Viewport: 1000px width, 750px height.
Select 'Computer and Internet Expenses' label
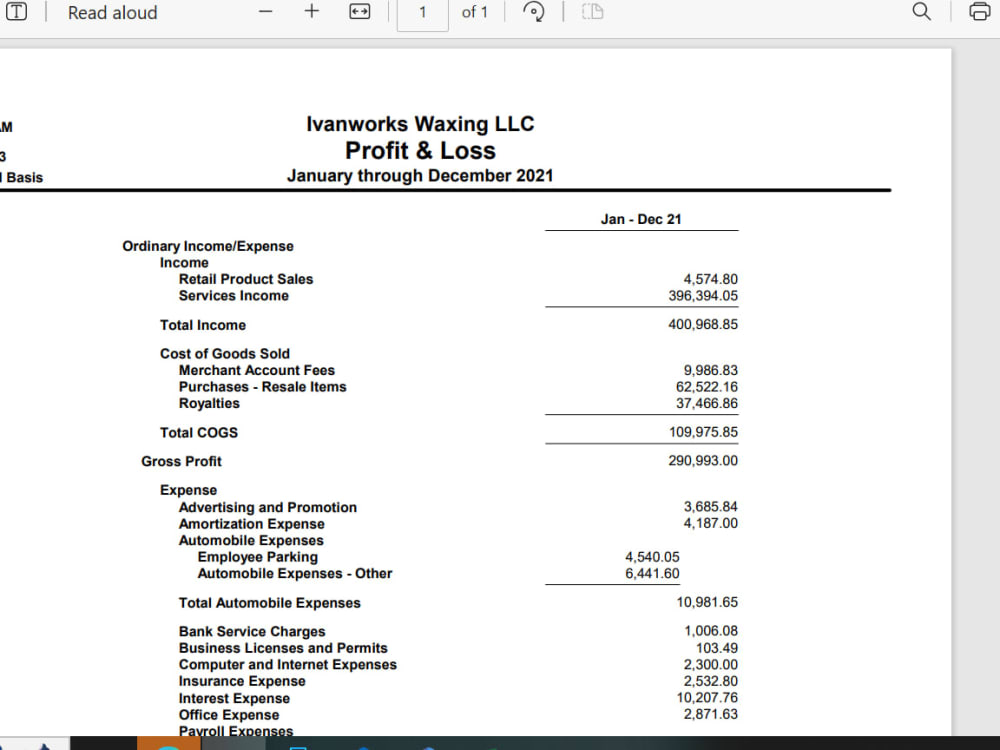[288, 665]
